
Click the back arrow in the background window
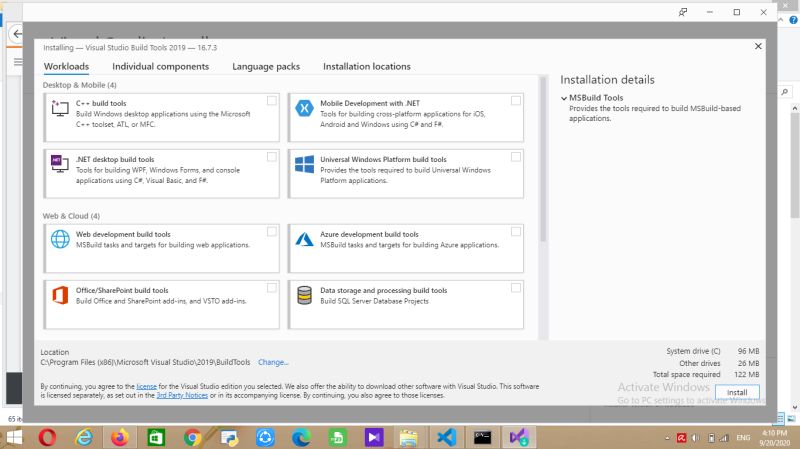[x=17, y=34]
